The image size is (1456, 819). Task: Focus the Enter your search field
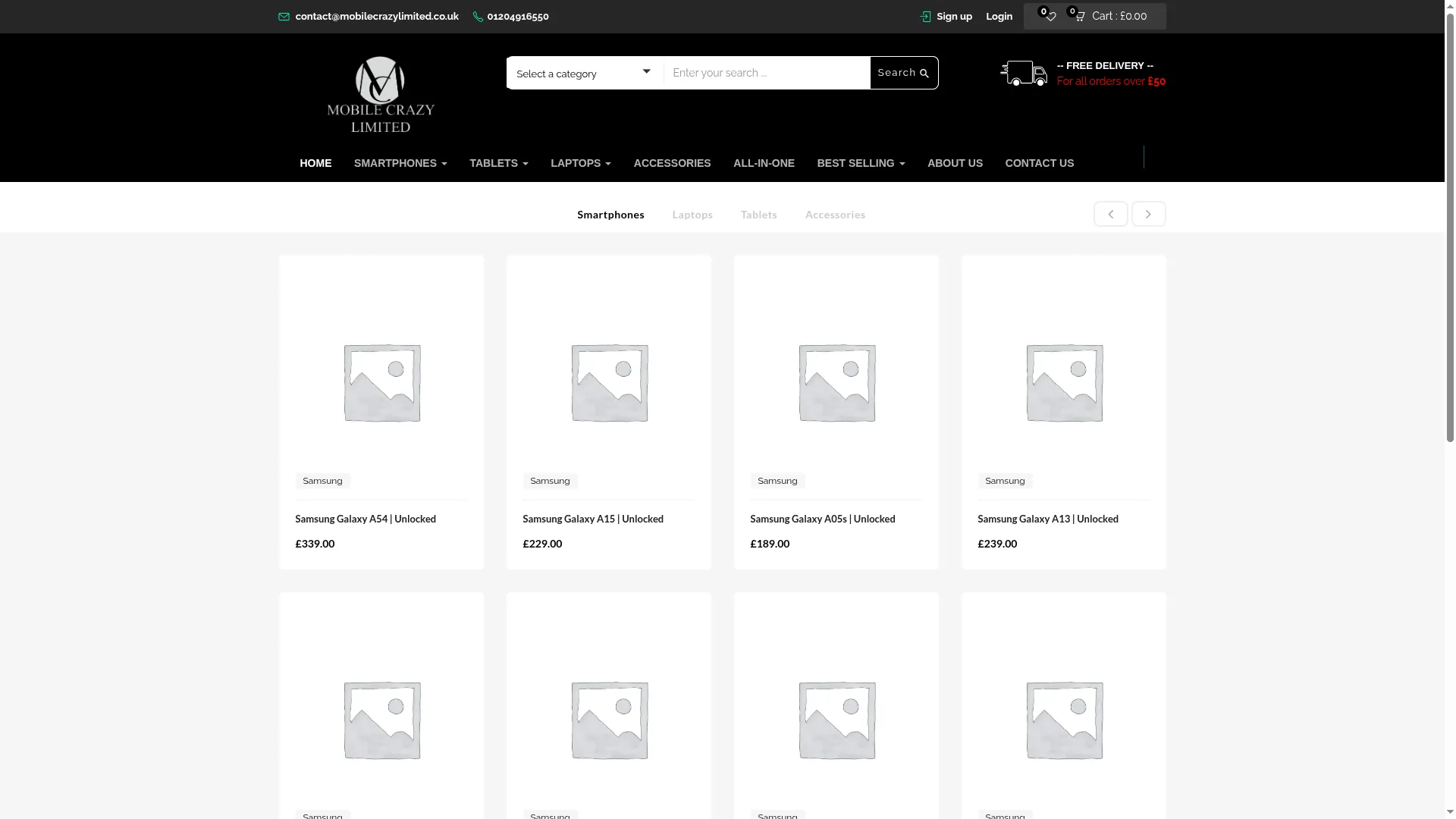click(x=767, y=73)
